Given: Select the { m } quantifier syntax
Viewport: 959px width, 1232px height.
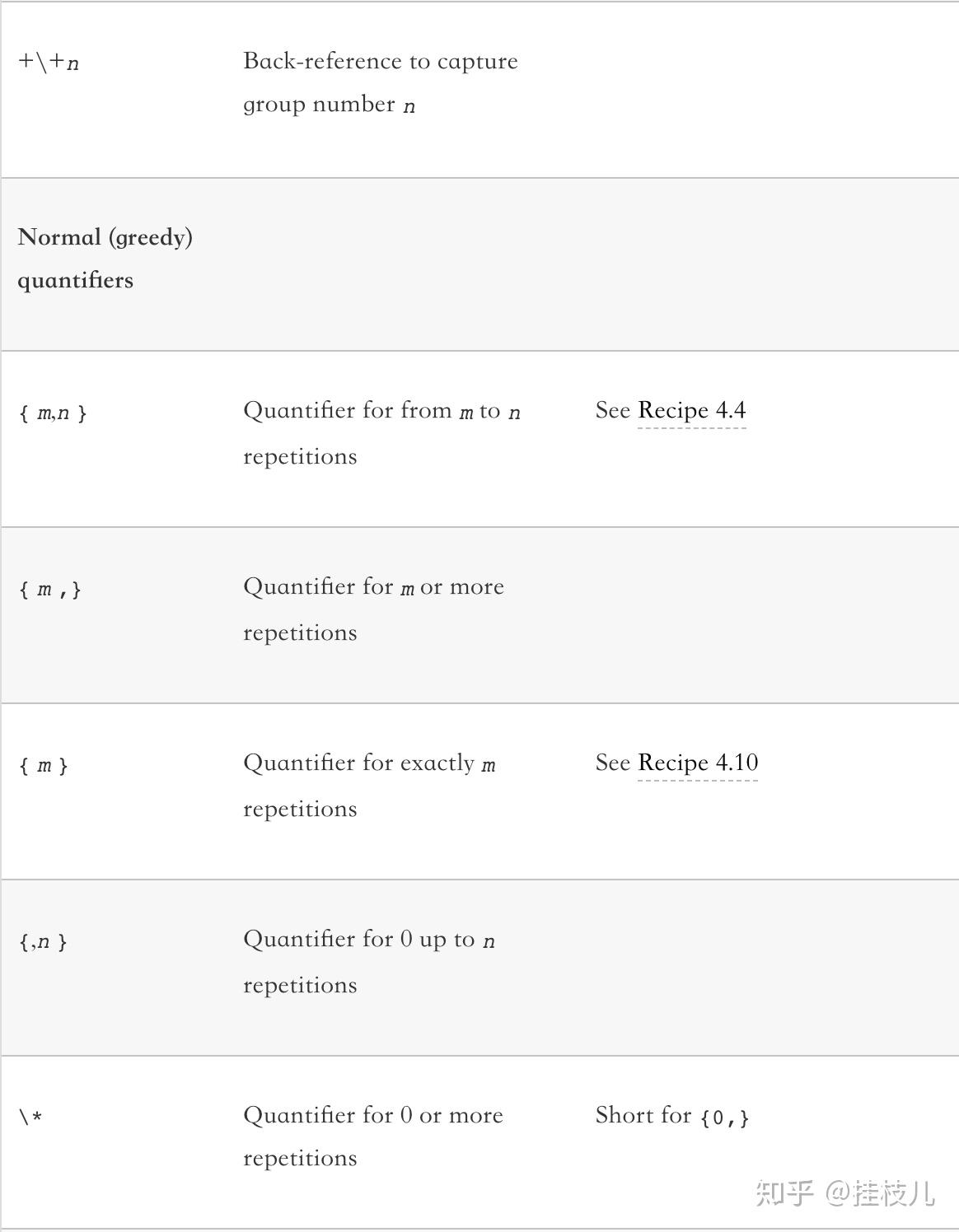Looking at the screenshot, I should (x=44, y=765).
